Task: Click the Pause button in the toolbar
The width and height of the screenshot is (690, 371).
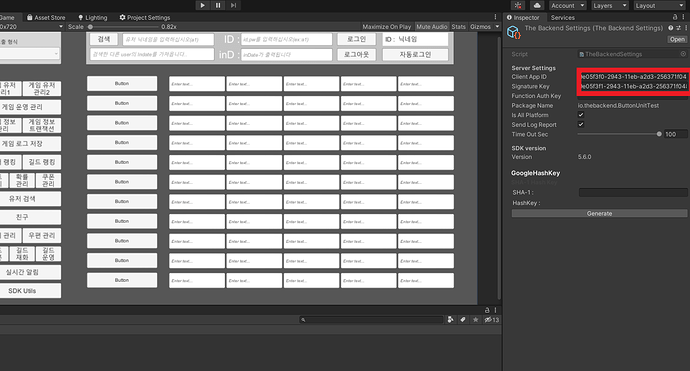Action: pos(218,5)
